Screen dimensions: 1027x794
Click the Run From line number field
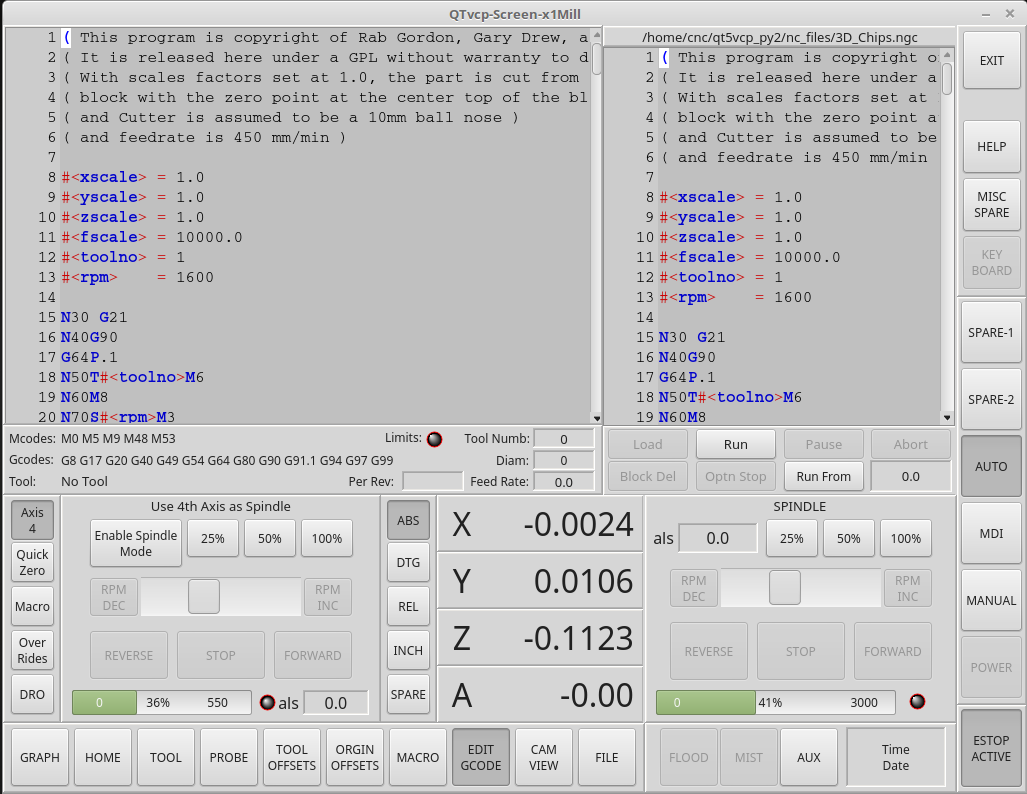[910, 476]
